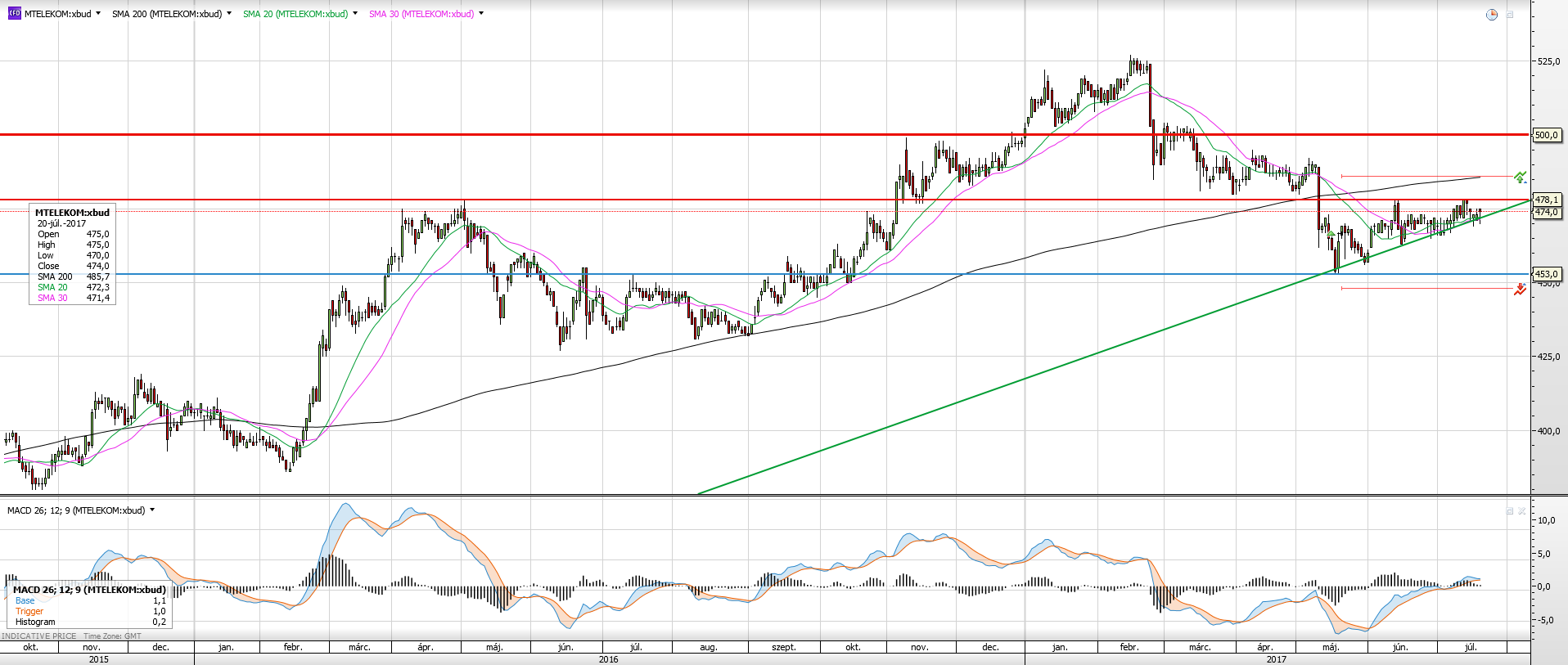Click the 'SMA 30' row in data box
The height and width of the screenshot is (665, 1568).
(73, 298)
